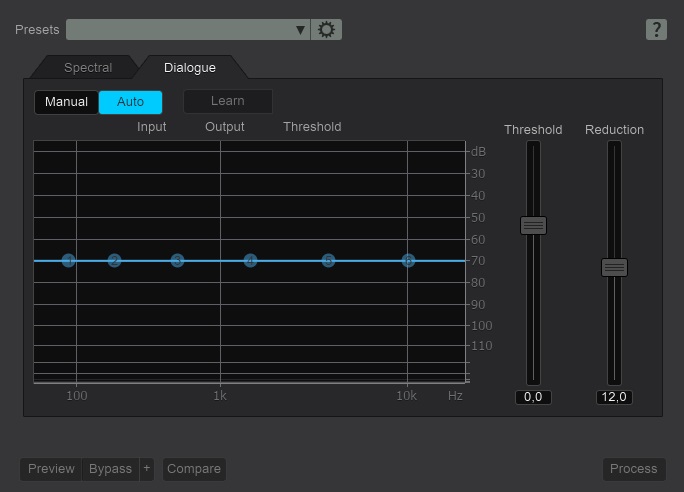Select the Dialogue tab
Viewport: 684px width, 492px height.
[x=190, y=68]
